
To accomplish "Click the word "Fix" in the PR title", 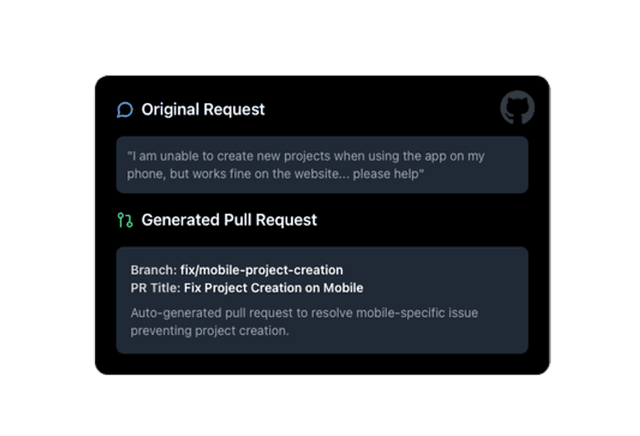I will pyautogui.click(x=193, y=288).
